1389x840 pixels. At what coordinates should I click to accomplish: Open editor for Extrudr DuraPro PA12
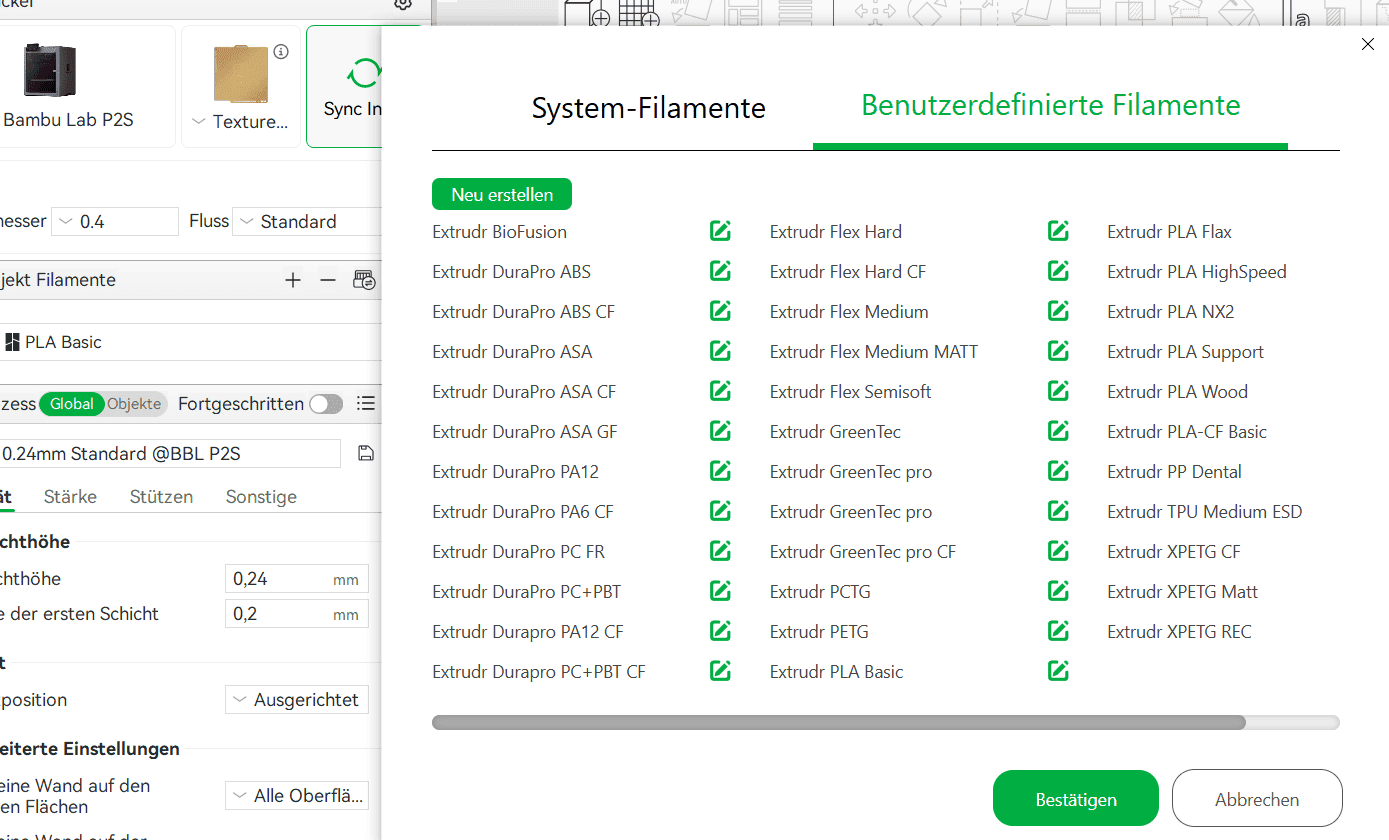coord(720,471)
